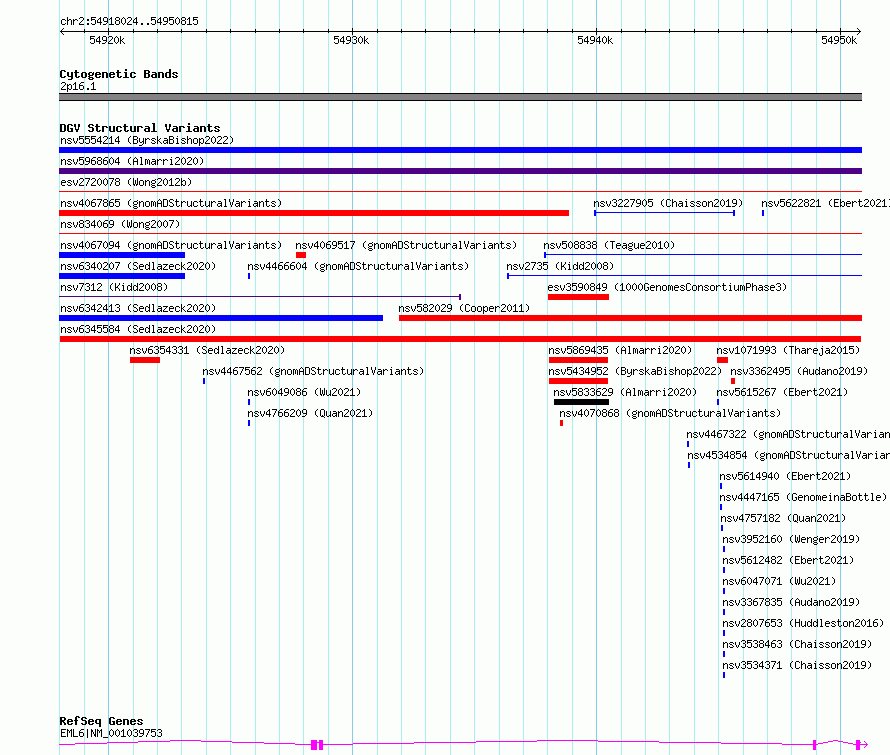Image resolution: width=890 pixels, height=755 pixels.
Task: Click the chr2:54918024..54950815 coordinate text
Action: pyautogui.click(x=129, y=22)
